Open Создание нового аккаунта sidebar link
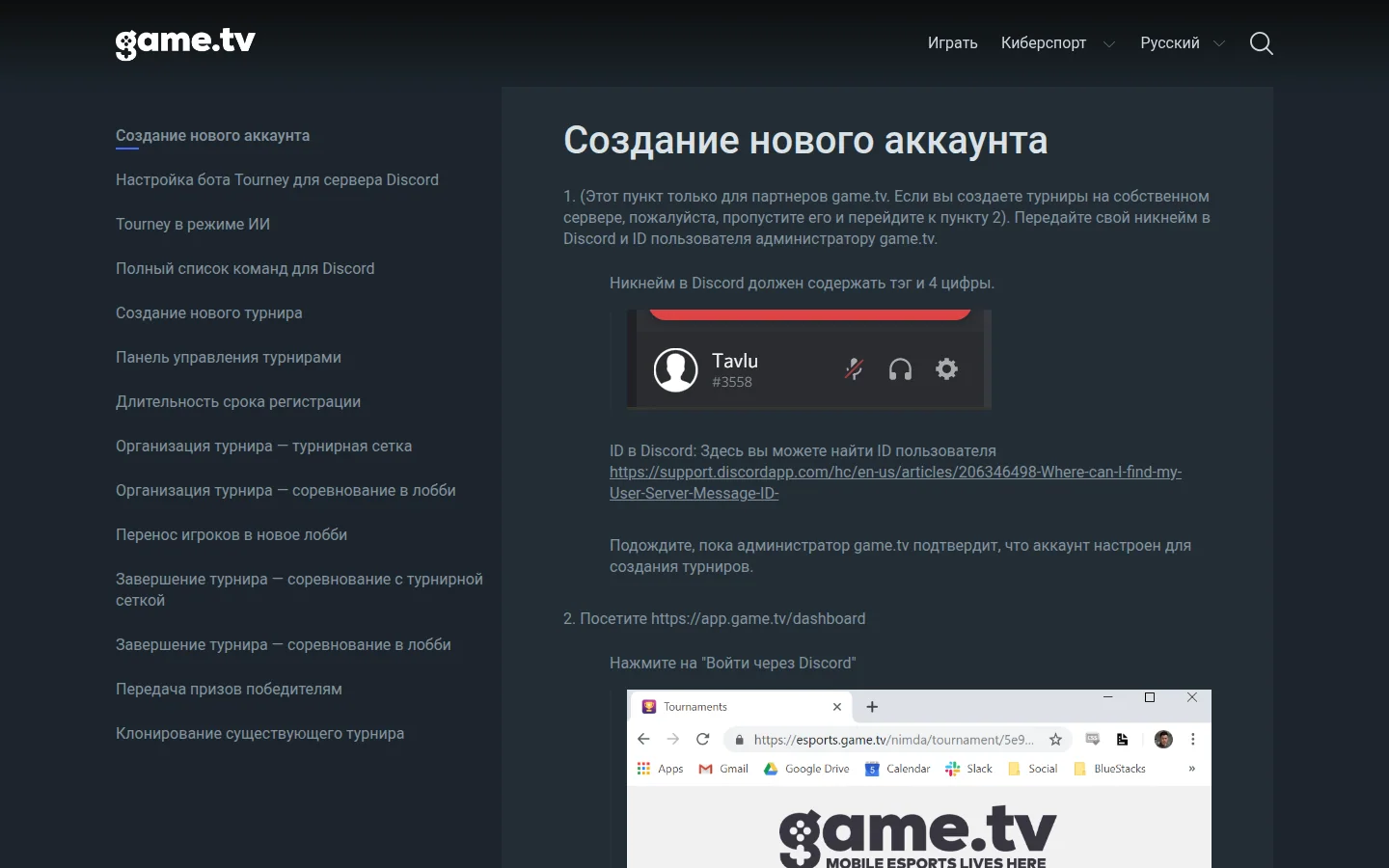The height and width of the screenshot is (868, 1389). (212, 136)
